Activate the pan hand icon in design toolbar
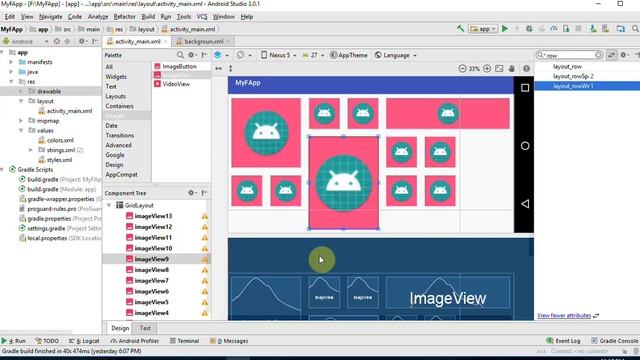The height and width of the screenshot is (360, 640). 511,69
